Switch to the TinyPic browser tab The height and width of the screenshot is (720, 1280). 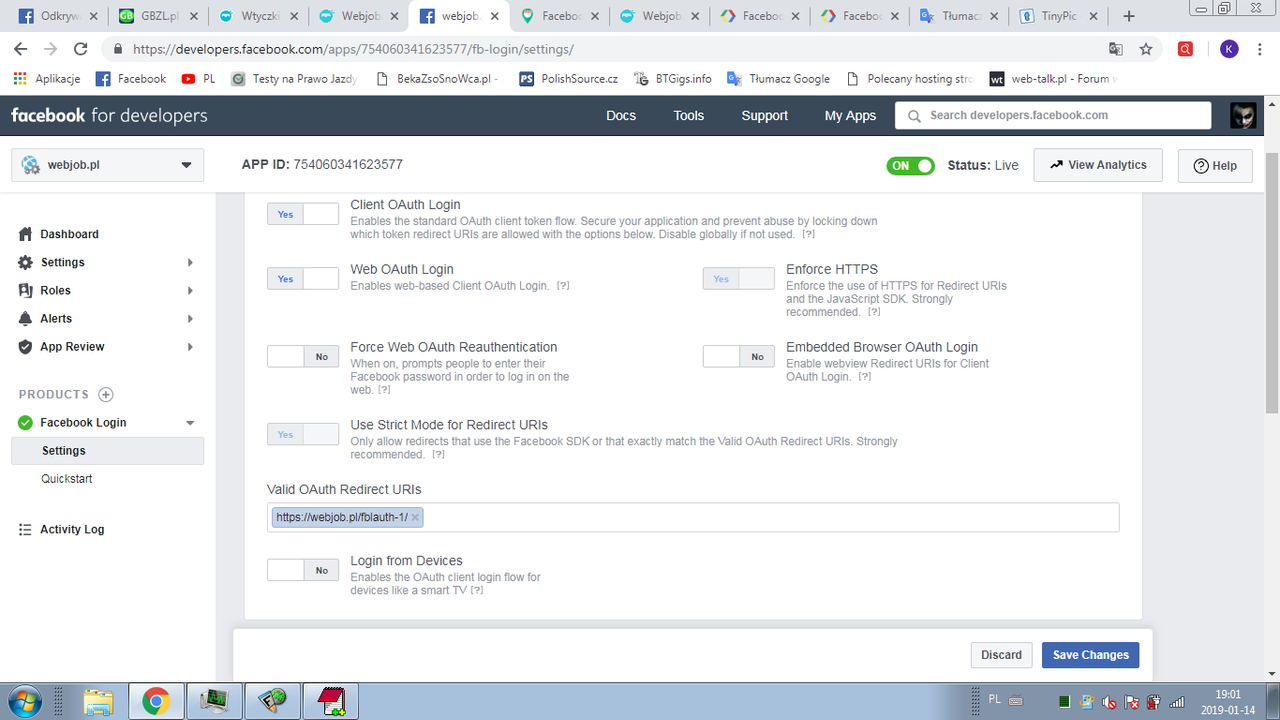coord(1060,16)
